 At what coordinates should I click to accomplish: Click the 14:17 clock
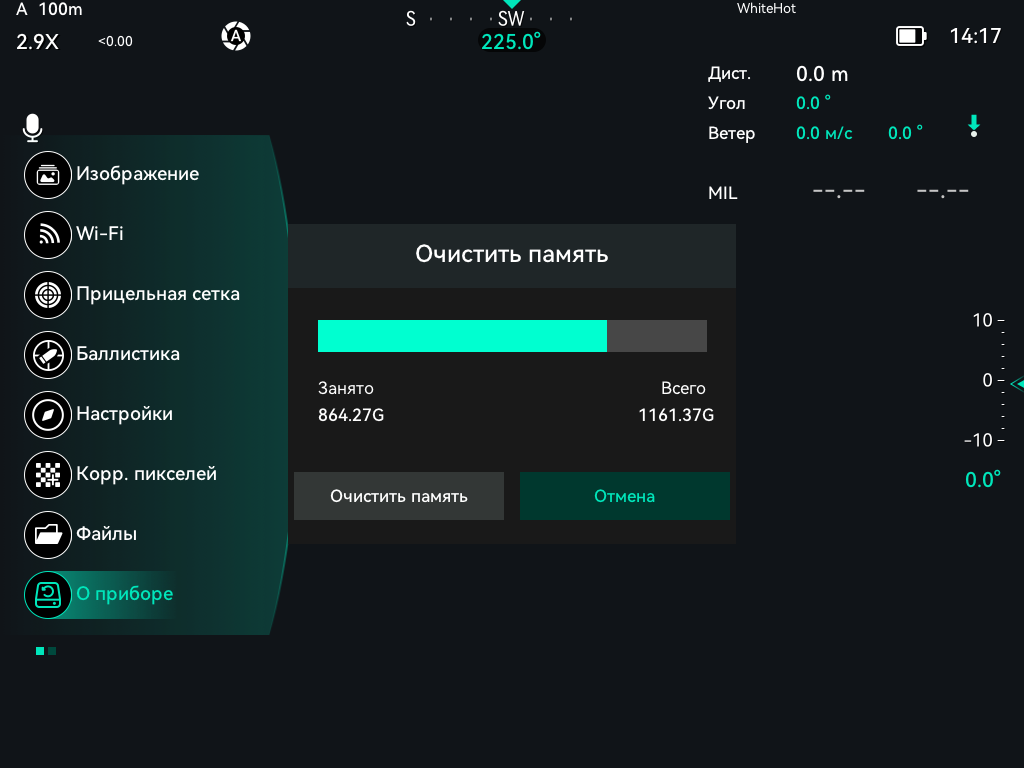[x=975, y=36]
